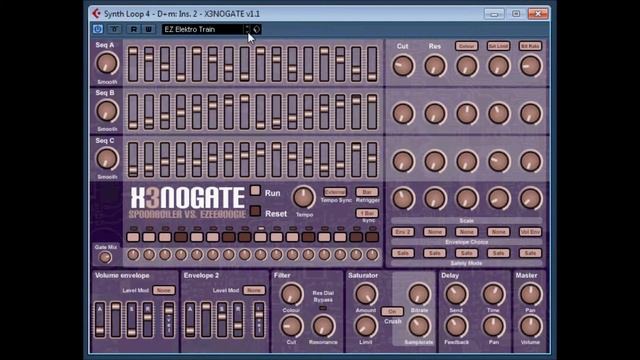Click Envelope 2 Release slider
Screen dimensions: 640x360
coord(238,320)
